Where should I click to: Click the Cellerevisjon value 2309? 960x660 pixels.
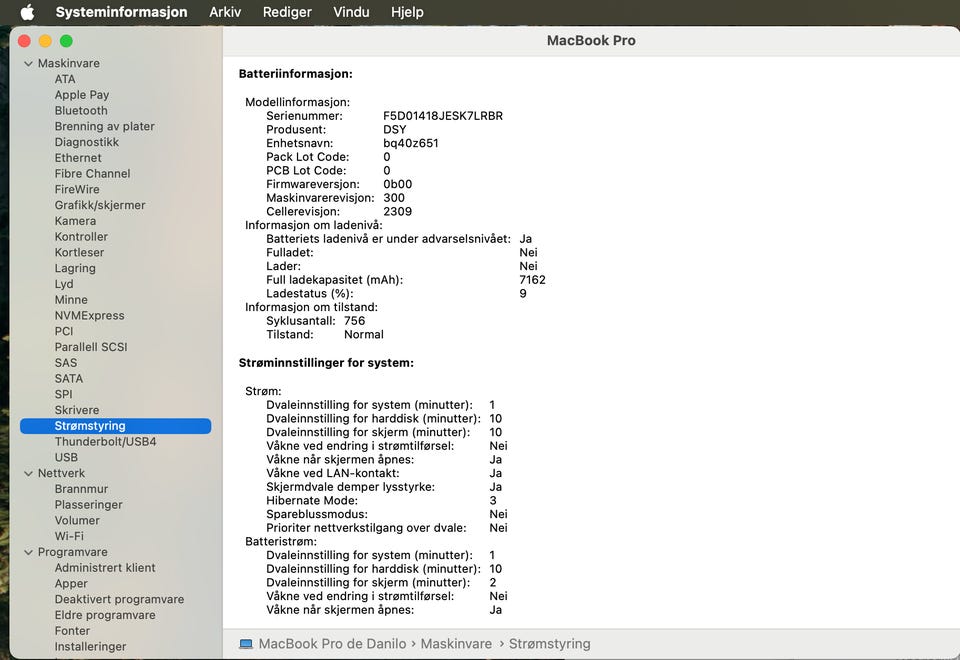tap(397, 211)
